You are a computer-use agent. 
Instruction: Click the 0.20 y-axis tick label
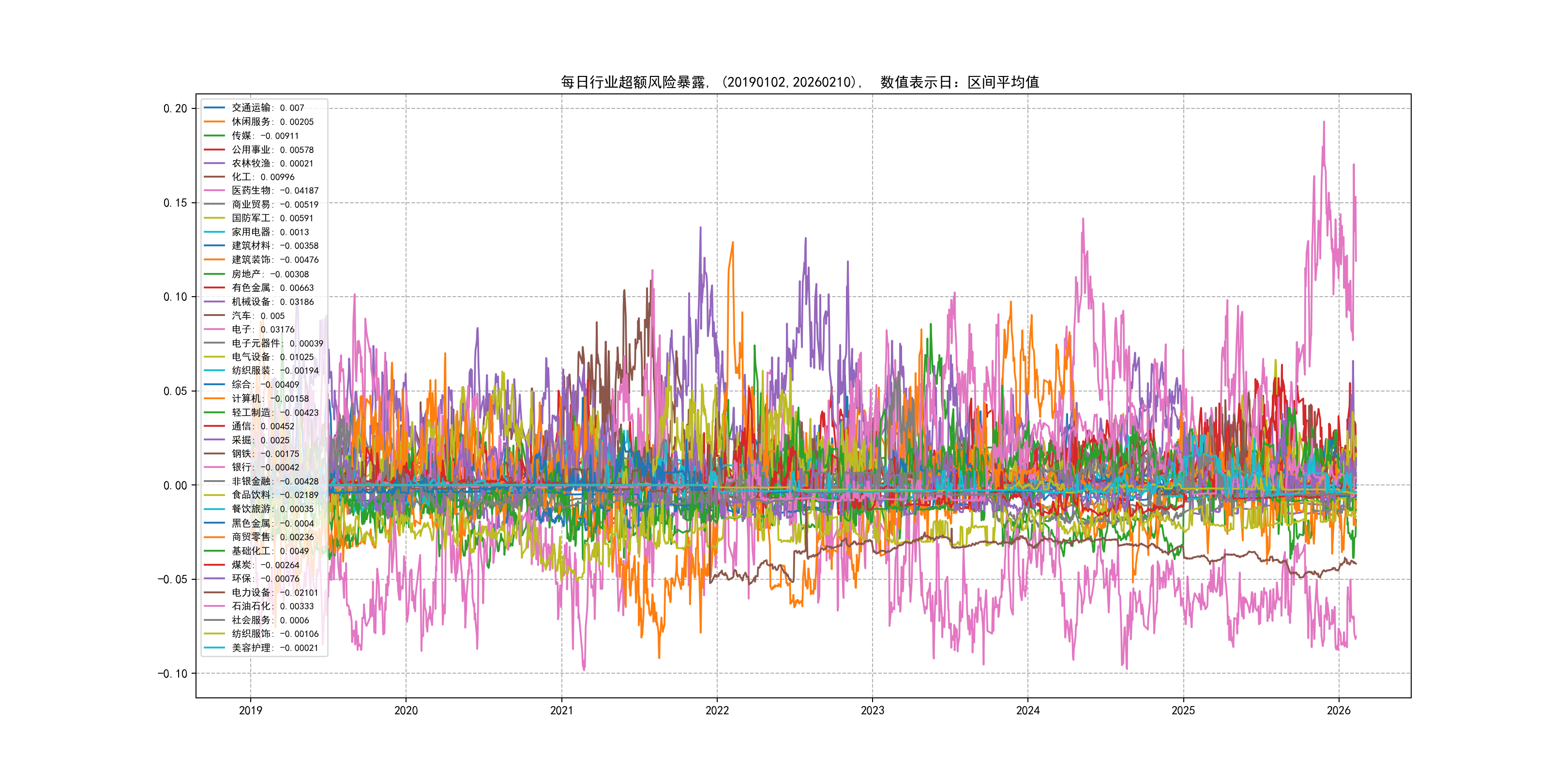coord(175,108)
